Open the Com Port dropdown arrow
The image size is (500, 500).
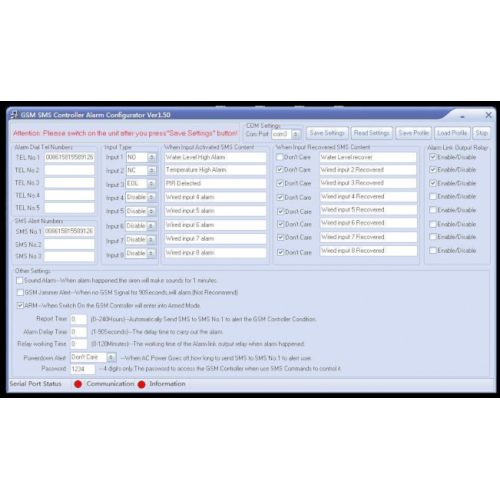295,134
